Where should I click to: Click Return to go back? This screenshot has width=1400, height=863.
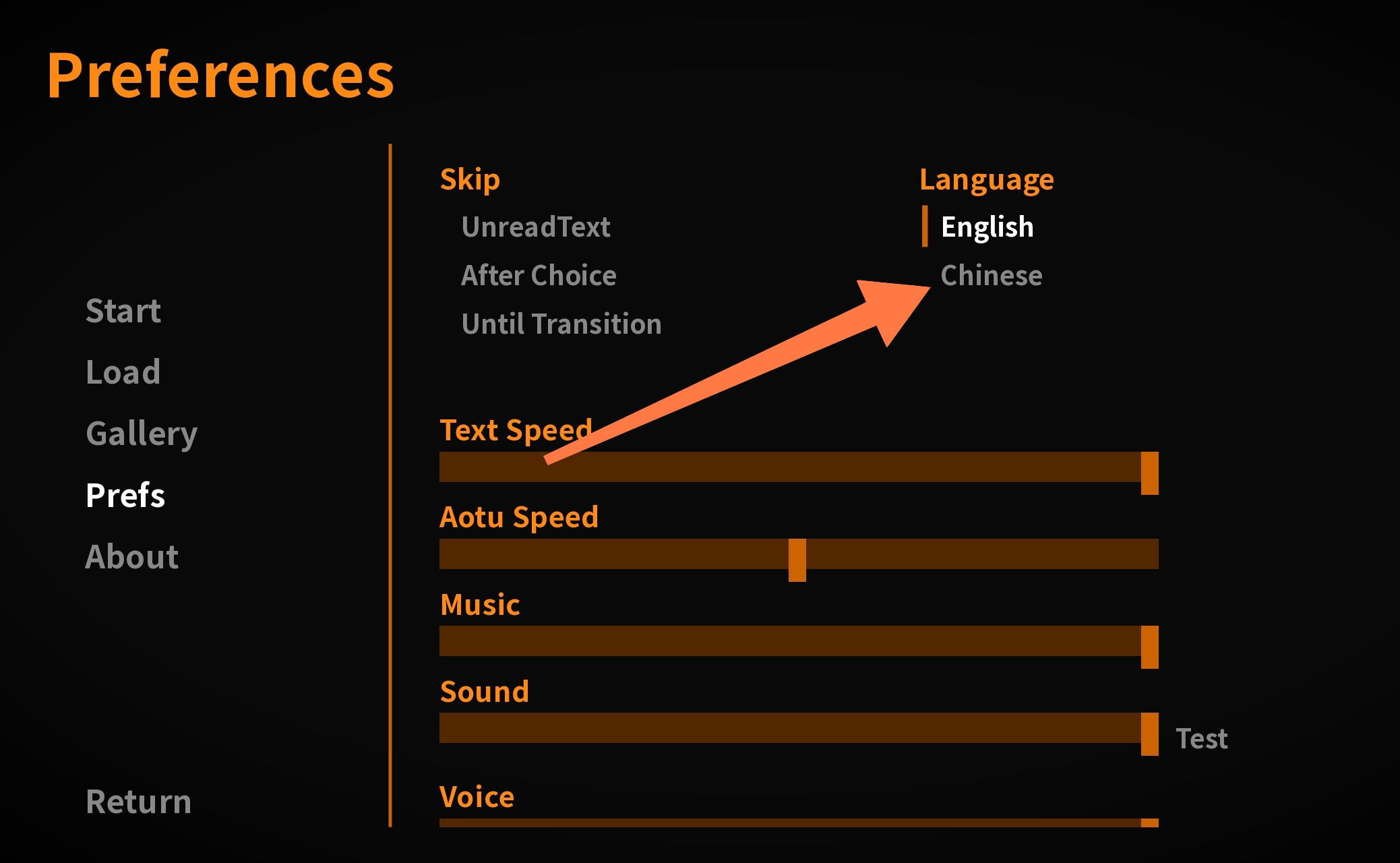pyautogui.click(x=139, y=802)
